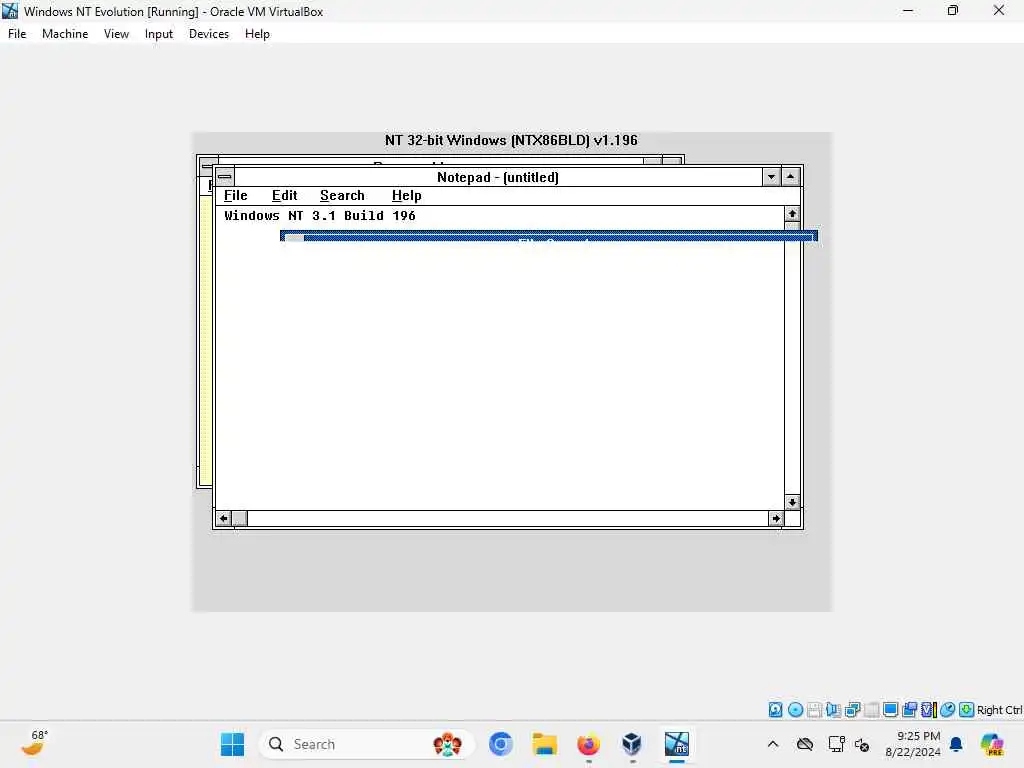Open Notepad's Help menu

(406, 195)
